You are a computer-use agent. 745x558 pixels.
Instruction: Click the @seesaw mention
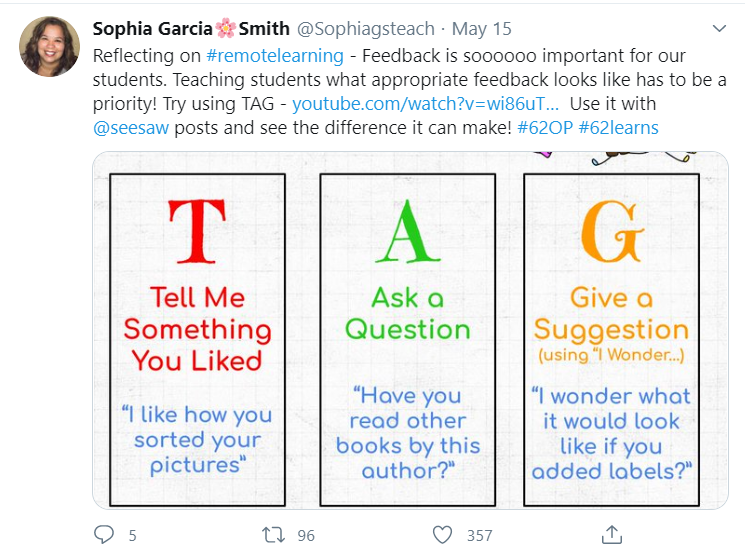tap(131, 128)
